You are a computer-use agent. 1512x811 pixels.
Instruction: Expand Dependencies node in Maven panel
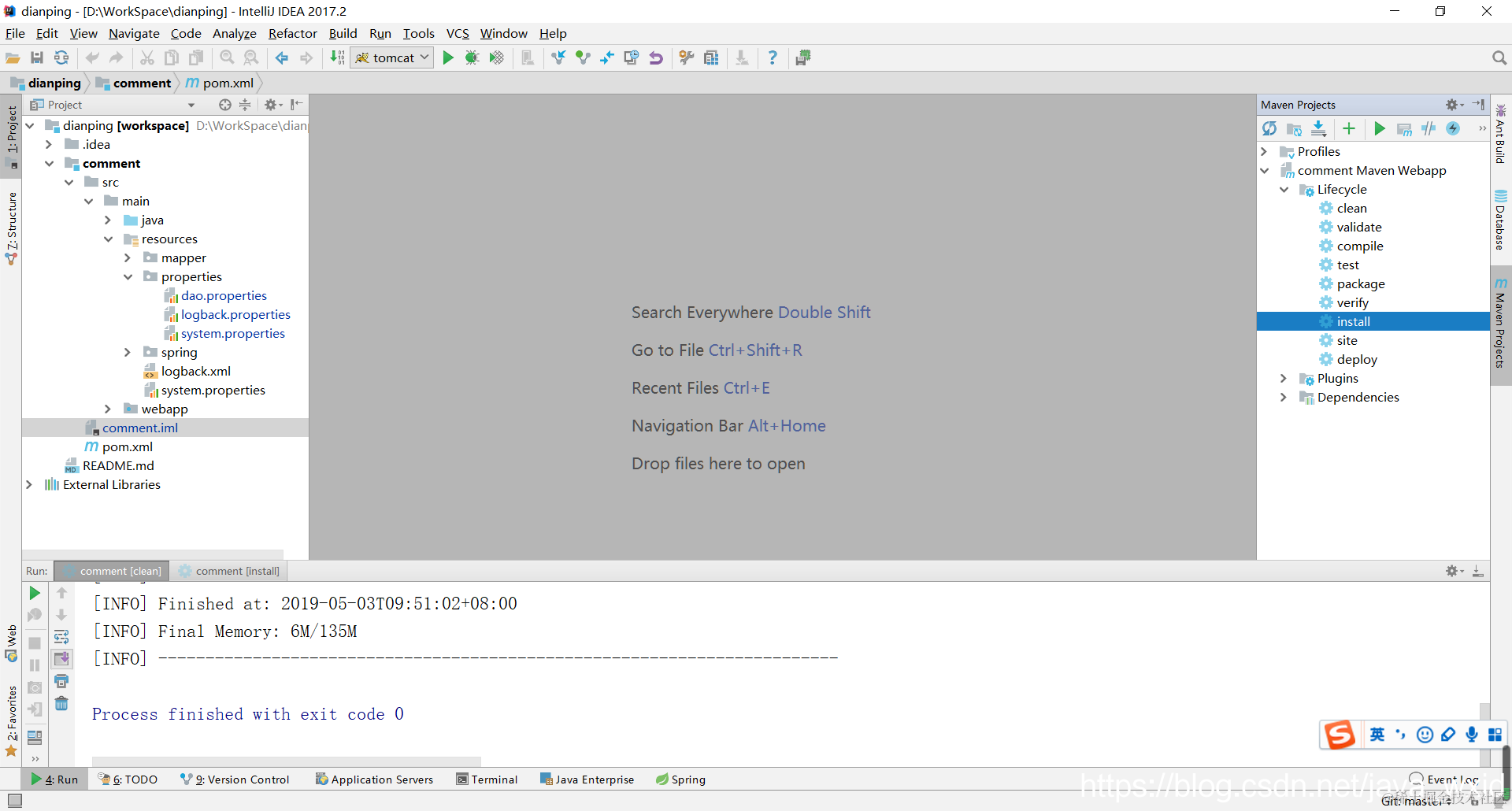(1284, 398)
